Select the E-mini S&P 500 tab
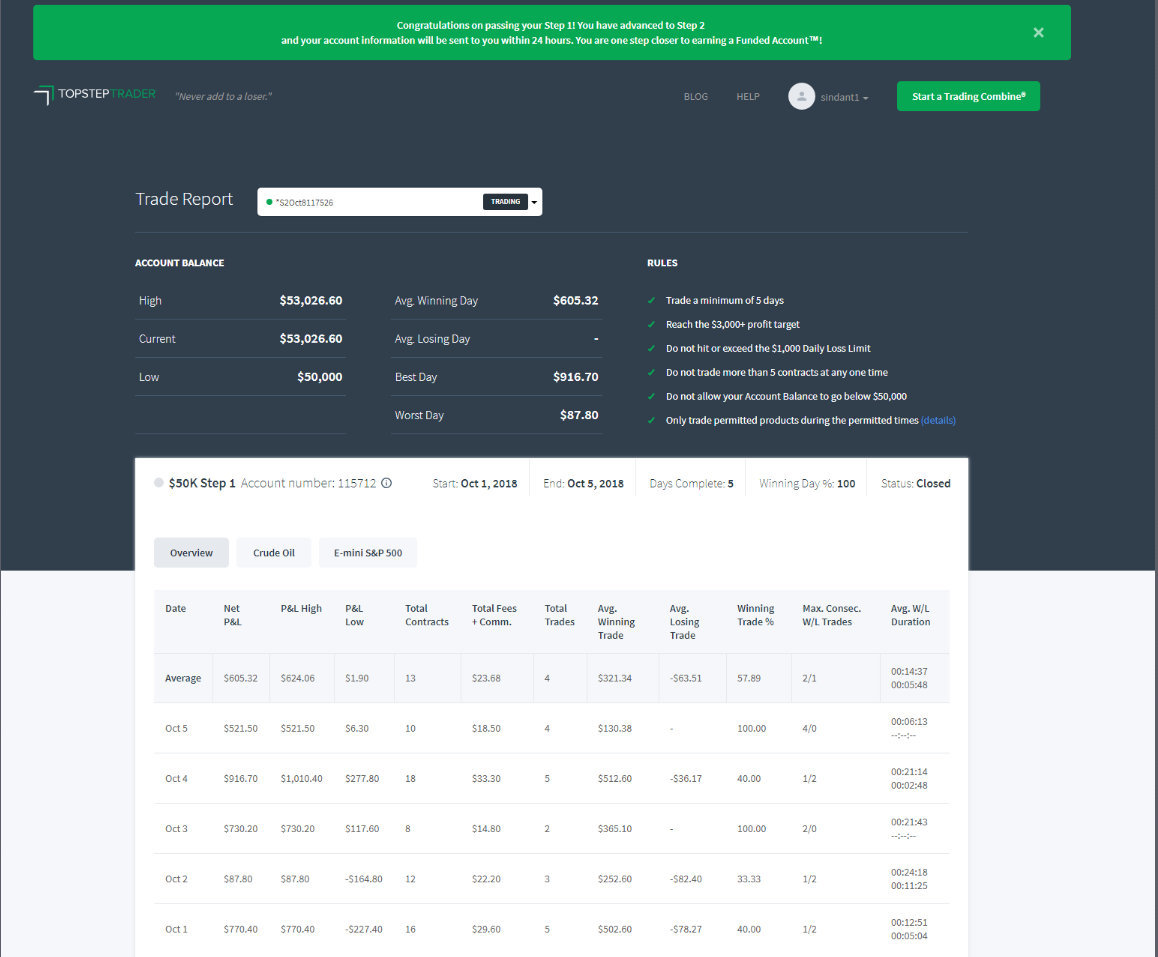 pyautogui.click(x=365, y=552)
